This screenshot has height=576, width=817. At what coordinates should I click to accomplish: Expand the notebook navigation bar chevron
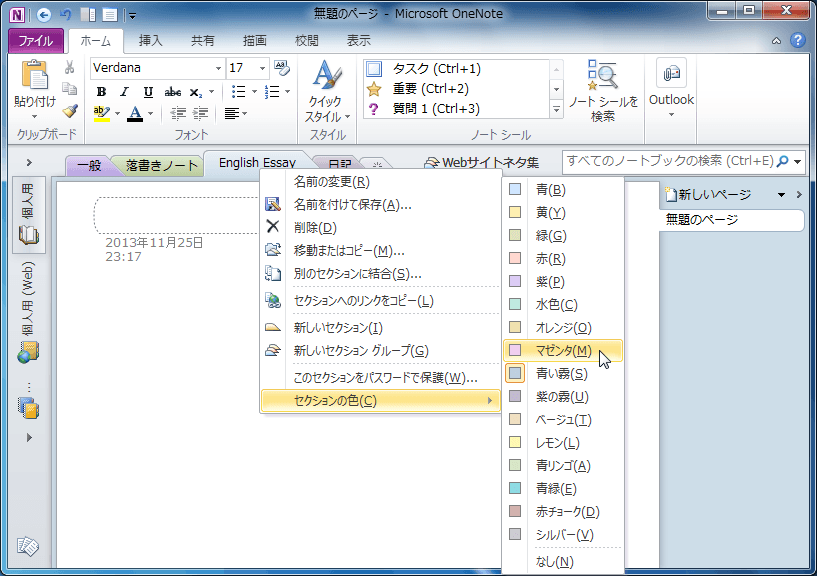[29, 163]
